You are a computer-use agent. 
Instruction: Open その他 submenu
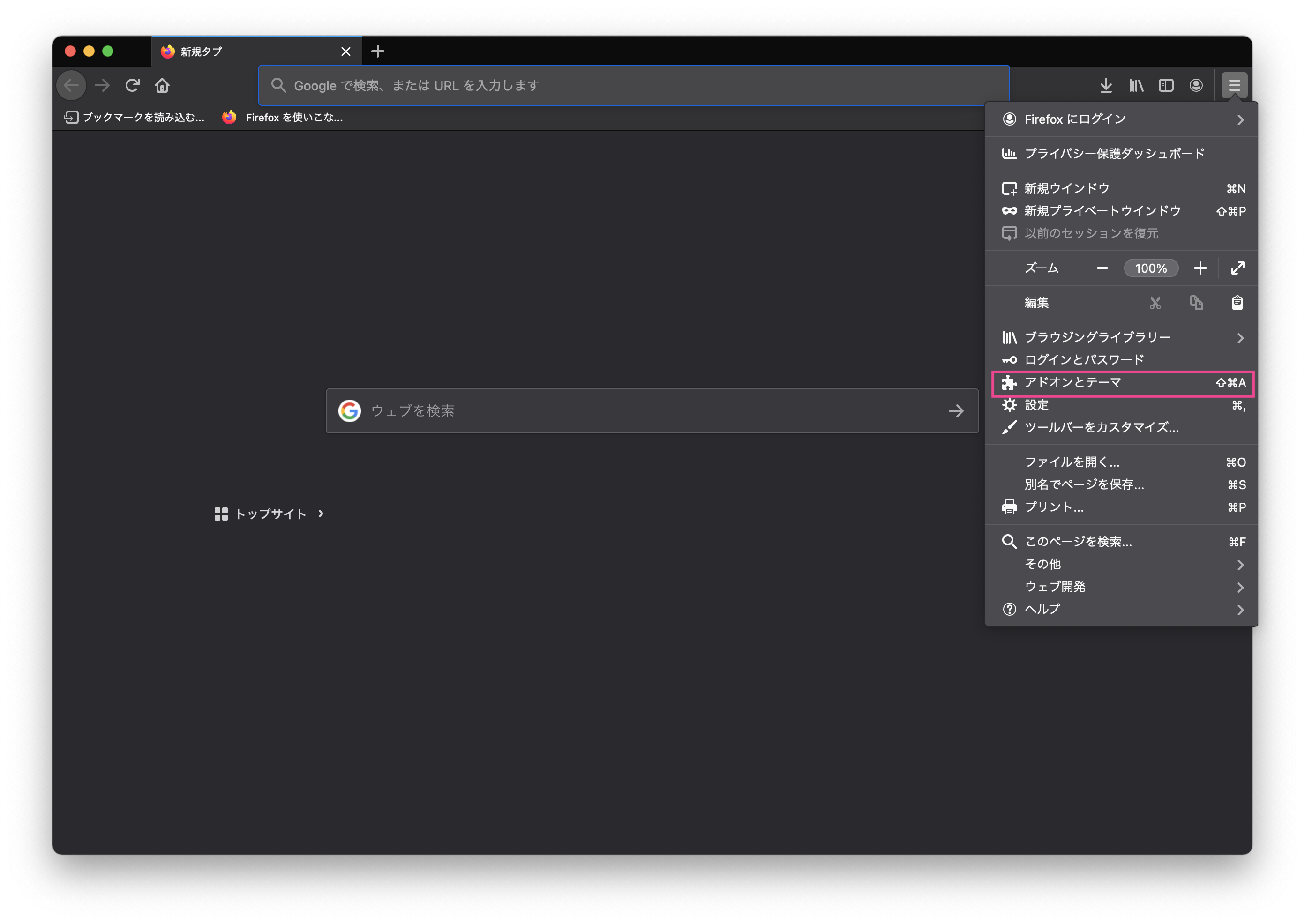[x=1121, y=565]
